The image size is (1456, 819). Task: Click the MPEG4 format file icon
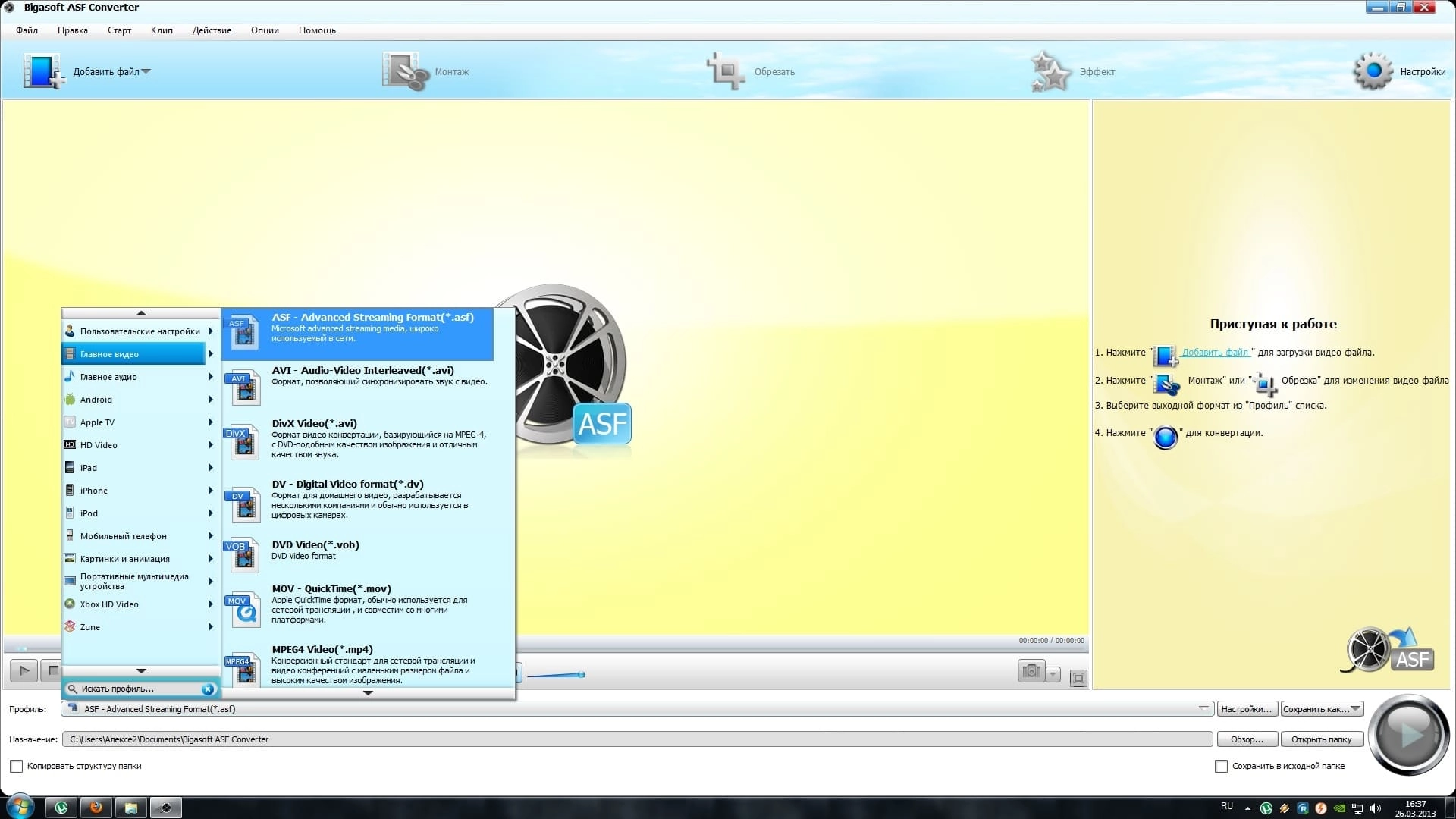point(243,669)
